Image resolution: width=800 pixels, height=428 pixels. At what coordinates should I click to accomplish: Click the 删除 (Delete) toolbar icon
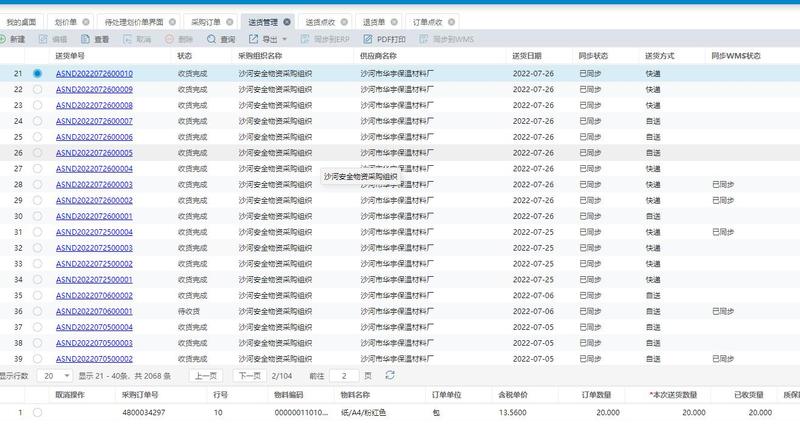click(169, 39)
